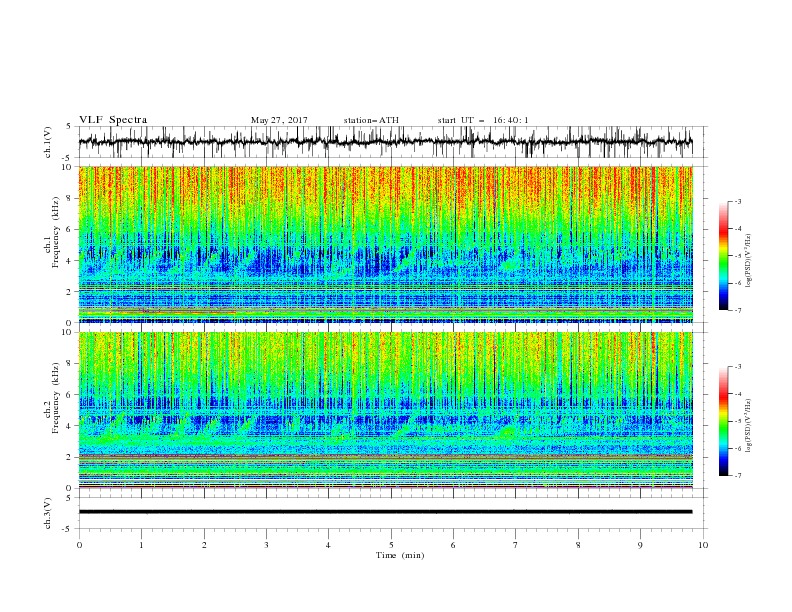
Task: Click time axis tick label "8"
Action: click(578, 545)
